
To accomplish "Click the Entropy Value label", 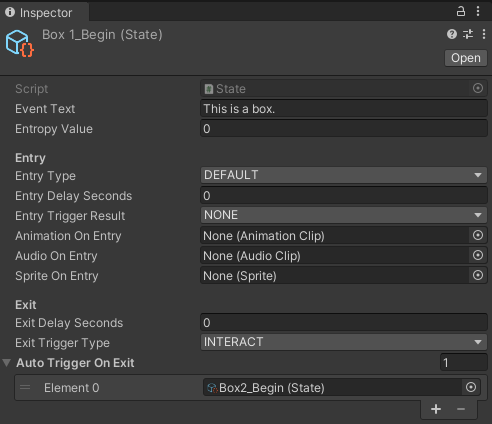I will tap(54, 129).
